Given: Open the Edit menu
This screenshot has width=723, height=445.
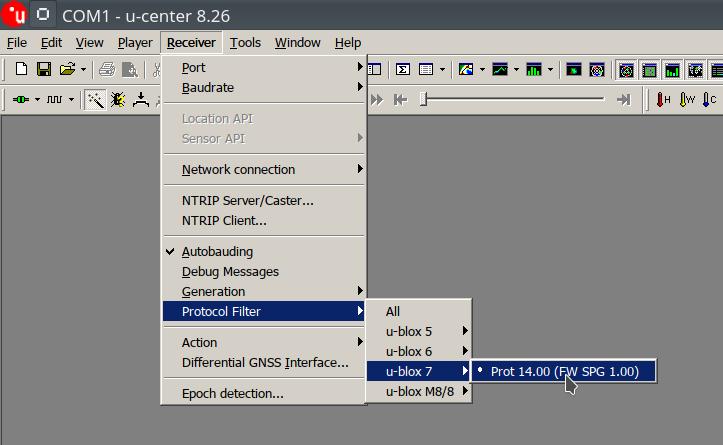Looking at the screenshot, I should pyautogui.click(x=51, y=43).
